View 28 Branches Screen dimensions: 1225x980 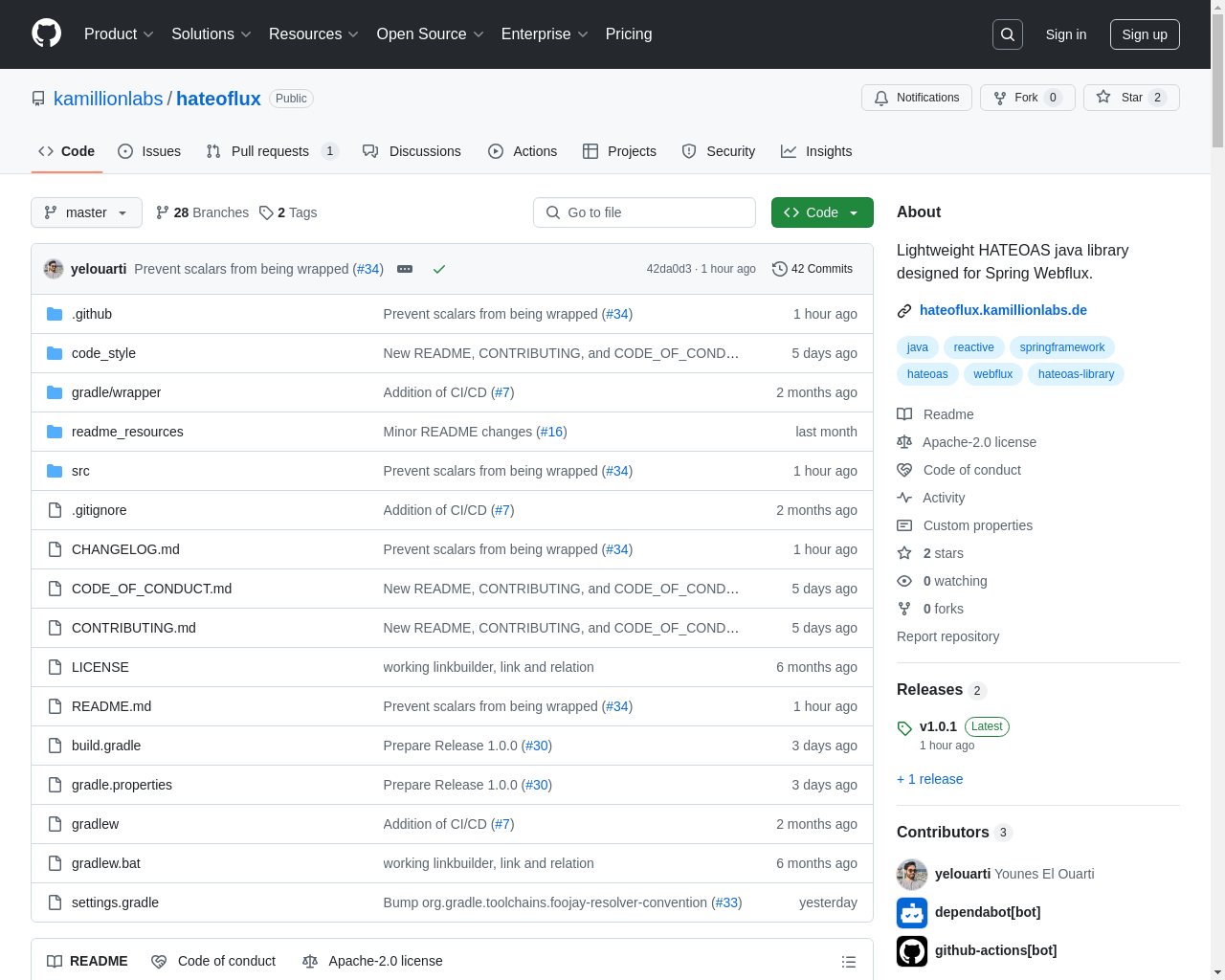click(x=202, y=212)
